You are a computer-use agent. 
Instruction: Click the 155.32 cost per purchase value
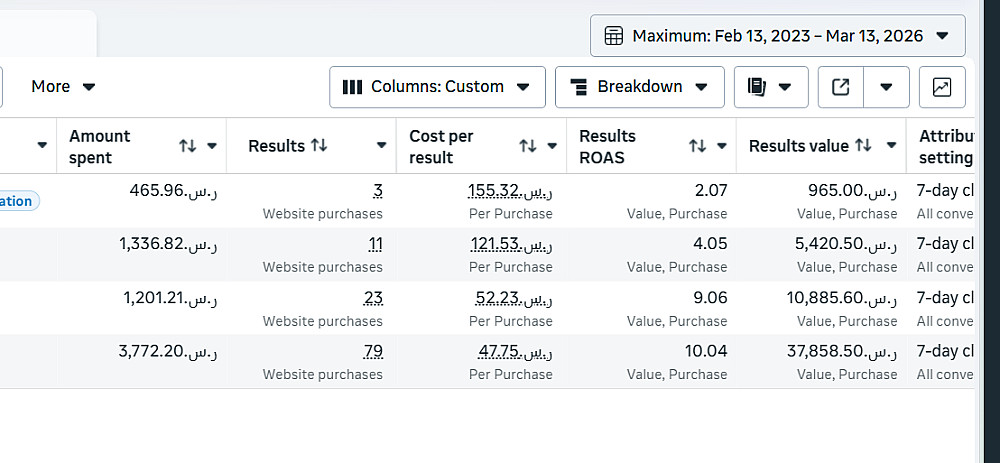point(510,190)
